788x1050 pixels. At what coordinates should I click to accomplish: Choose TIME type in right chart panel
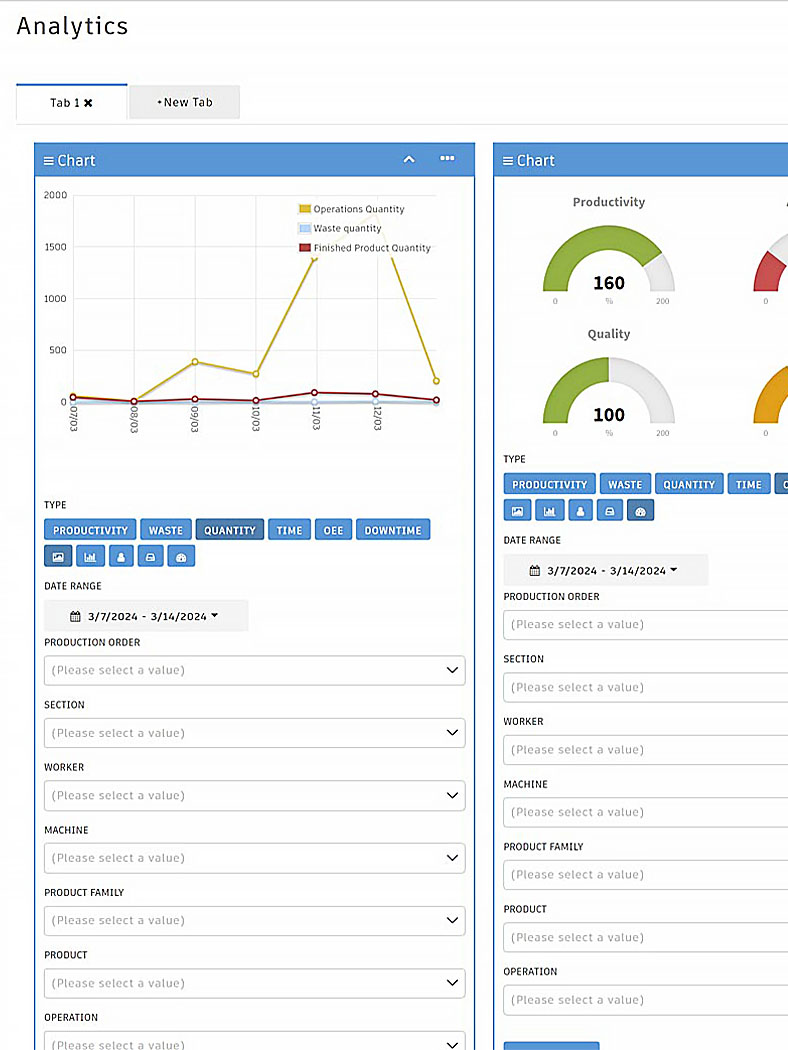tap(748, 484)
